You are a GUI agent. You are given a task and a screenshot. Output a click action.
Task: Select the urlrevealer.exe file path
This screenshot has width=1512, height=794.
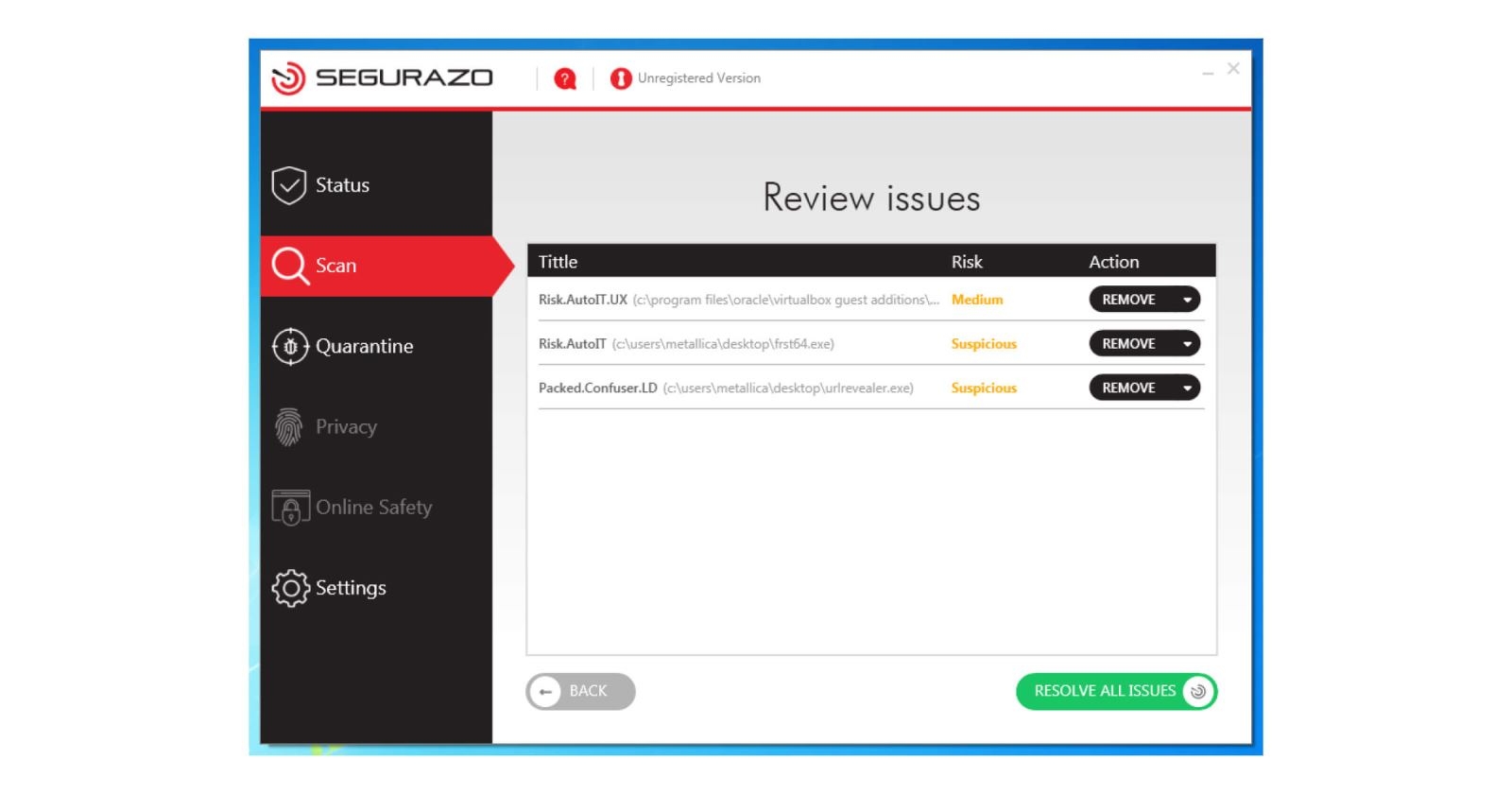(x=788, y=388)
